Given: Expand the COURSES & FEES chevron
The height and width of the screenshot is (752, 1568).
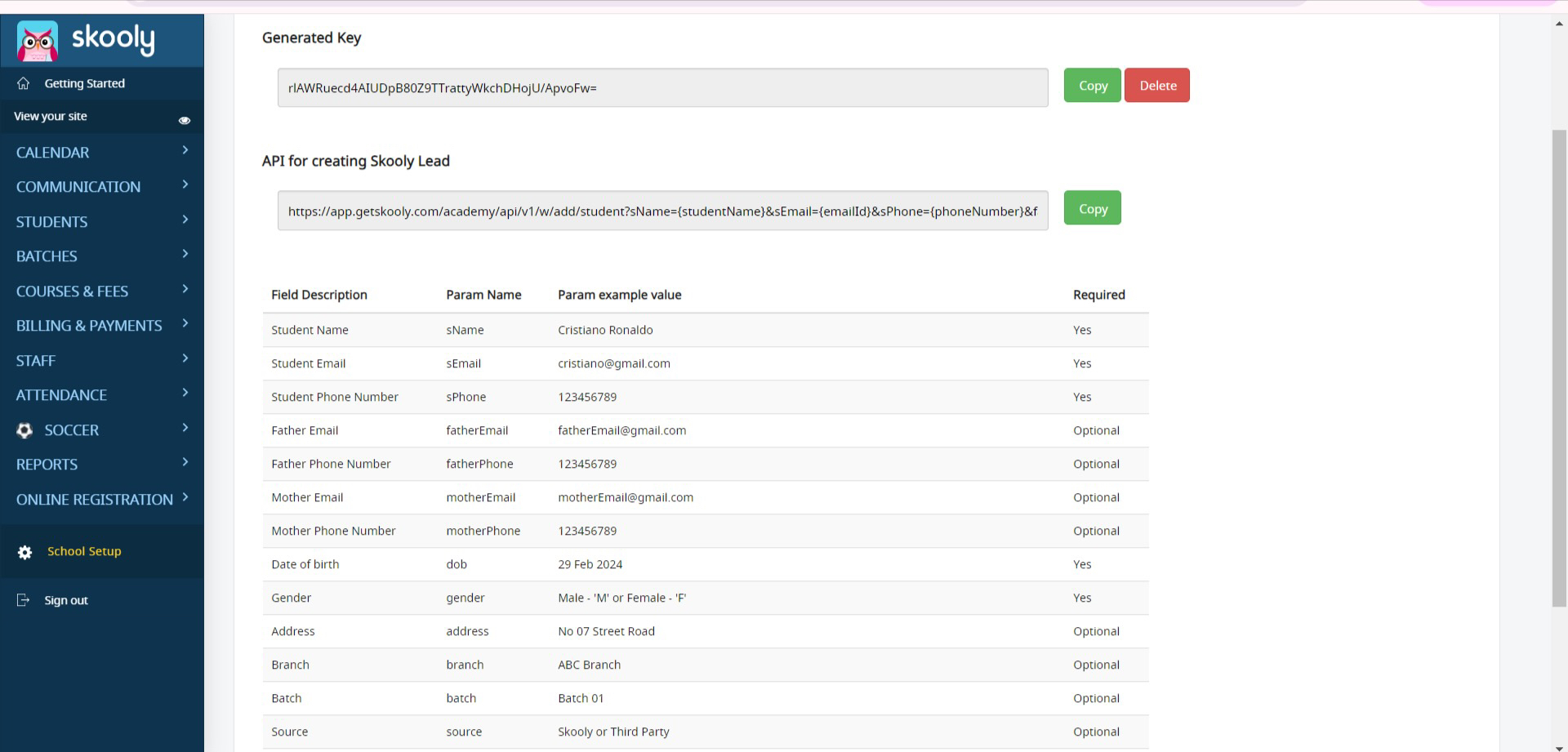Looking at the screenshot, I should coord(185,289).
